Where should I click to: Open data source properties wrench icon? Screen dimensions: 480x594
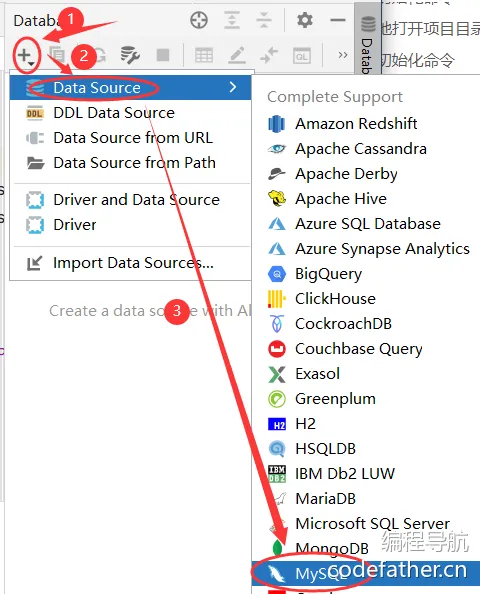130,55
